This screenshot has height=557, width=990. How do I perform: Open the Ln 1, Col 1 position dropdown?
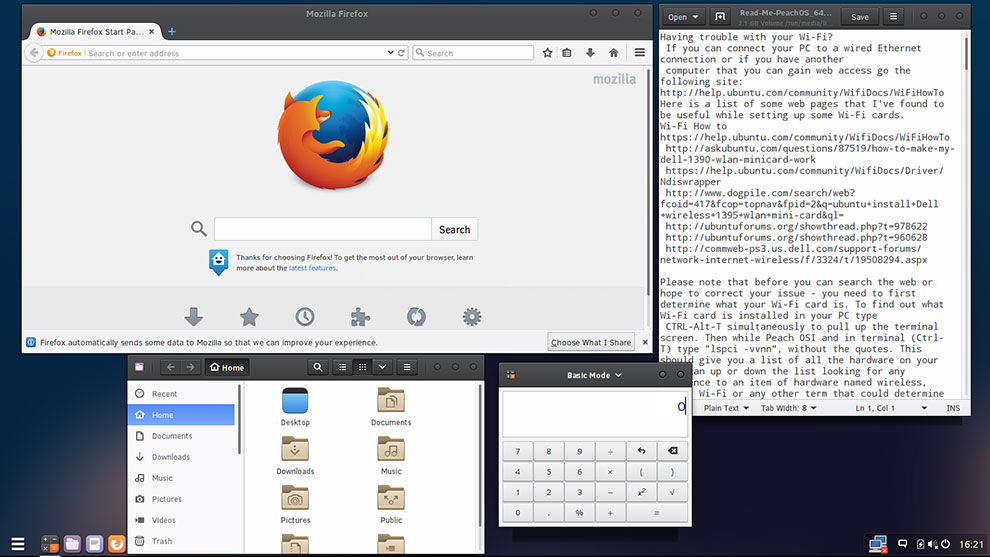(891, 408)
